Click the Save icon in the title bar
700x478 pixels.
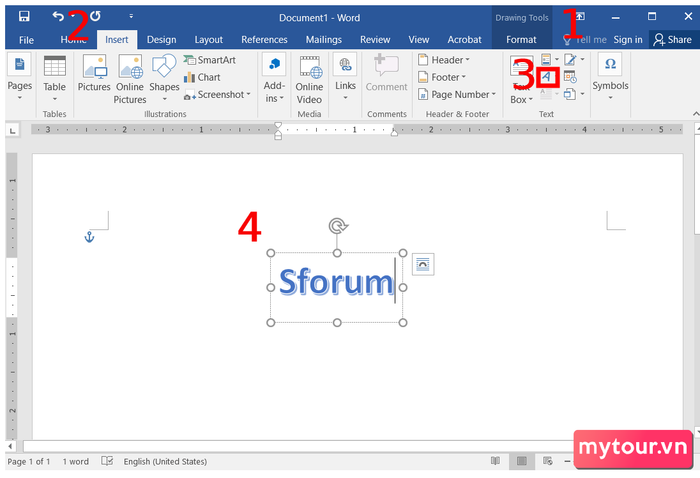pos(24,17)
